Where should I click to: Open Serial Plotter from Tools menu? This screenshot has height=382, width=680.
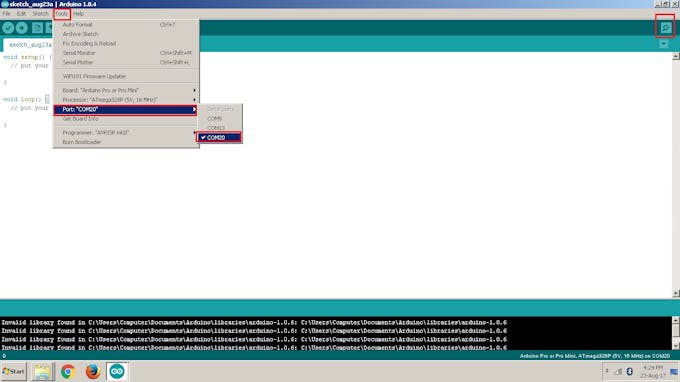126,62
